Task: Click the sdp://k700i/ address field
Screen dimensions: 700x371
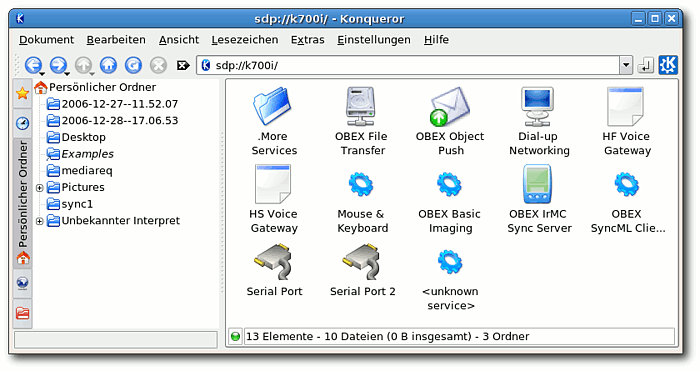Action: 408,66
